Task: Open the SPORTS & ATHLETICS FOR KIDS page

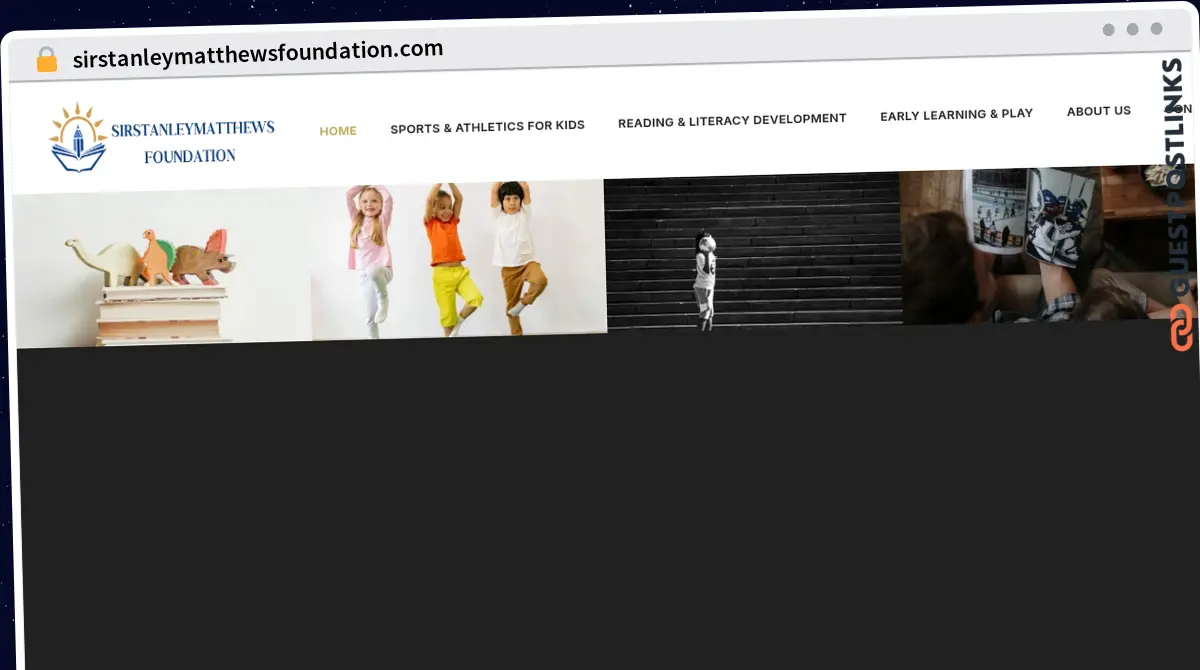Action: pyautogui.click(x=488, y=126)
